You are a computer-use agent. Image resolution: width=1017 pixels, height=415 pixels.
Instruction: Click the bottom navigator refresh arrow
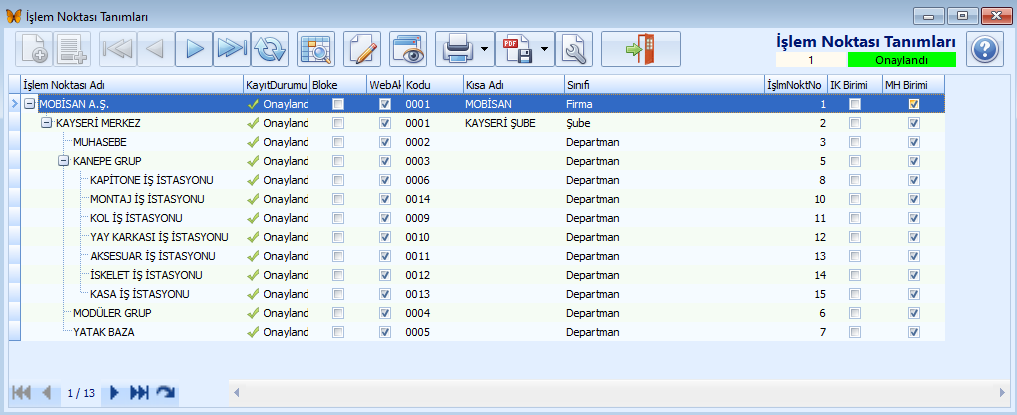[x=166, y=392]
